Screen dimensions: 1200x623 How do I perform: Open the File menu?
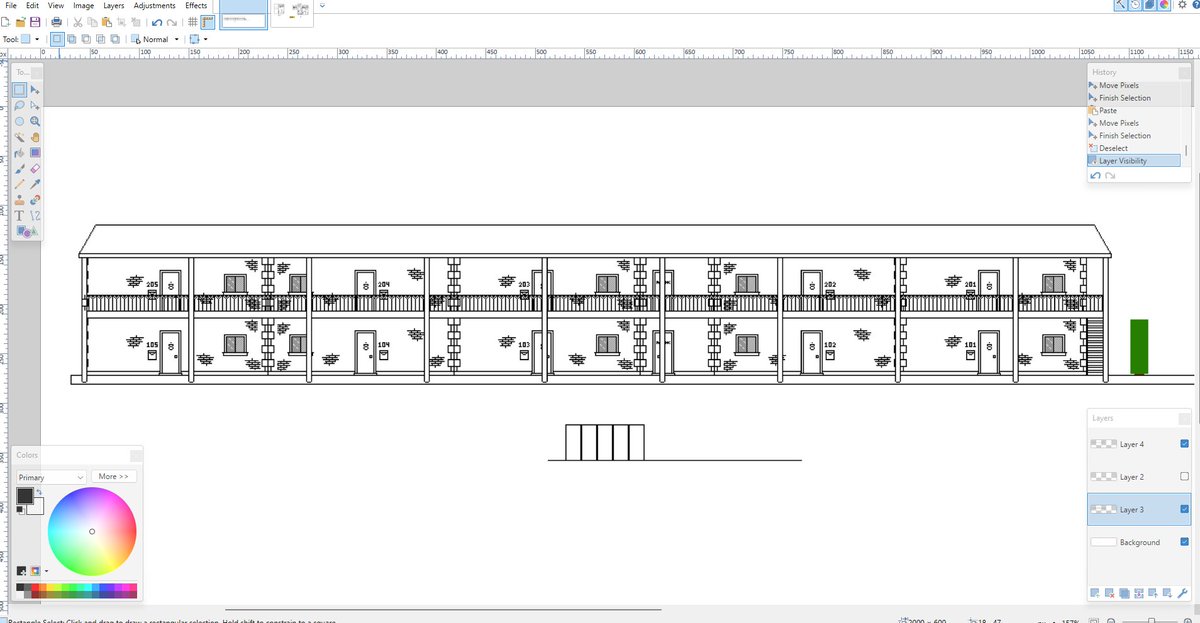tap(11, 5)
